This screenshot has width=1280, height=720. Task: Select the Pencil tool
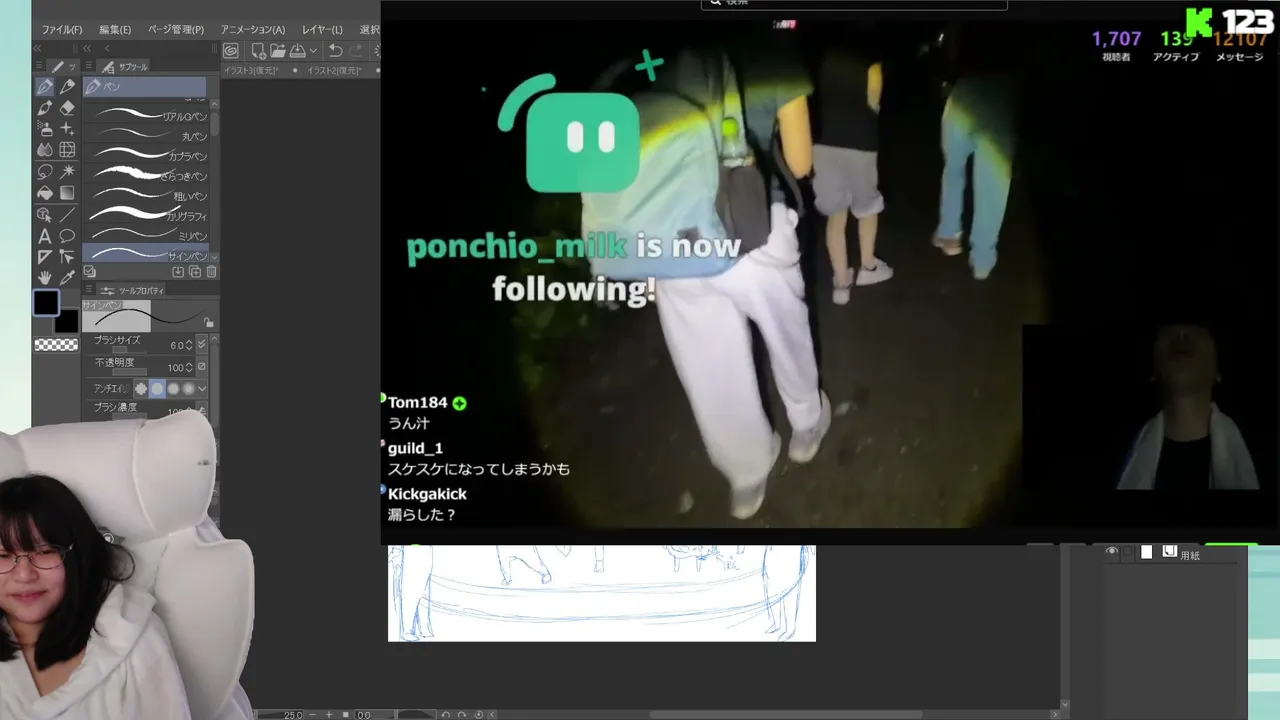(x=67, y=87)
